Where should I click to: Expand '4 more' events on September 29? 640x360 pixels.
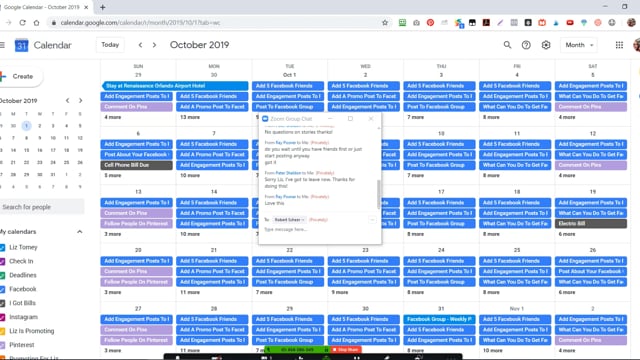pyautogui.click(x=113, y=117)
